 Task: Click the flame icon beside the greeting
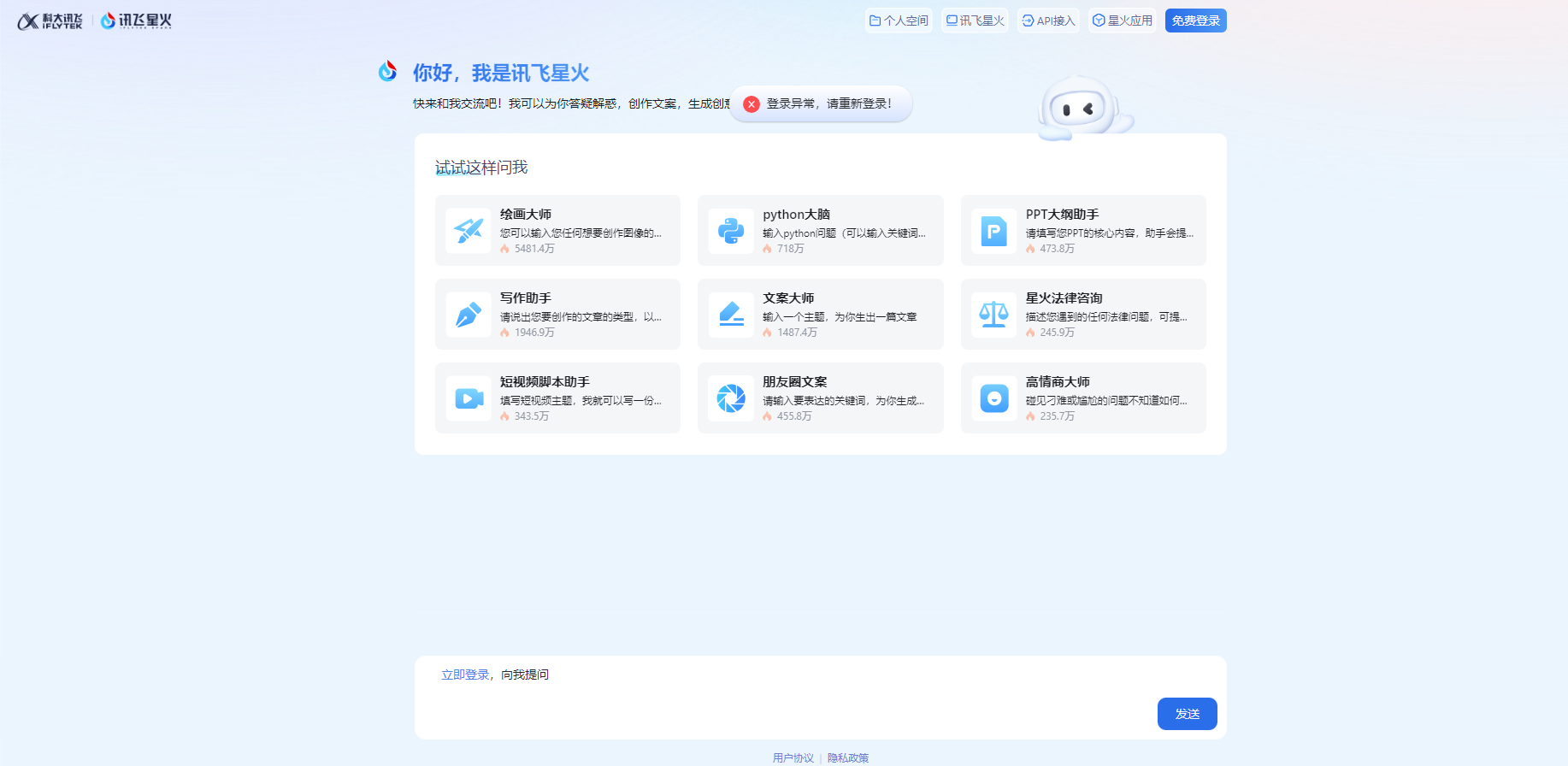click(388, 71)
